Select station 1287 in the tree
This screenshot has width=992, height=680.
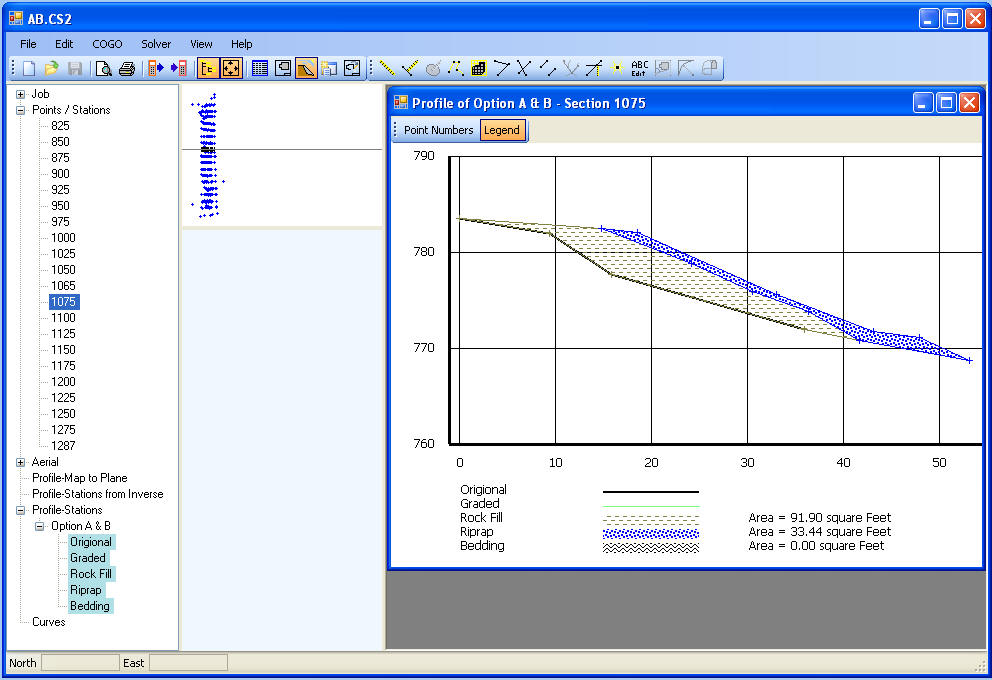point(63,445)
